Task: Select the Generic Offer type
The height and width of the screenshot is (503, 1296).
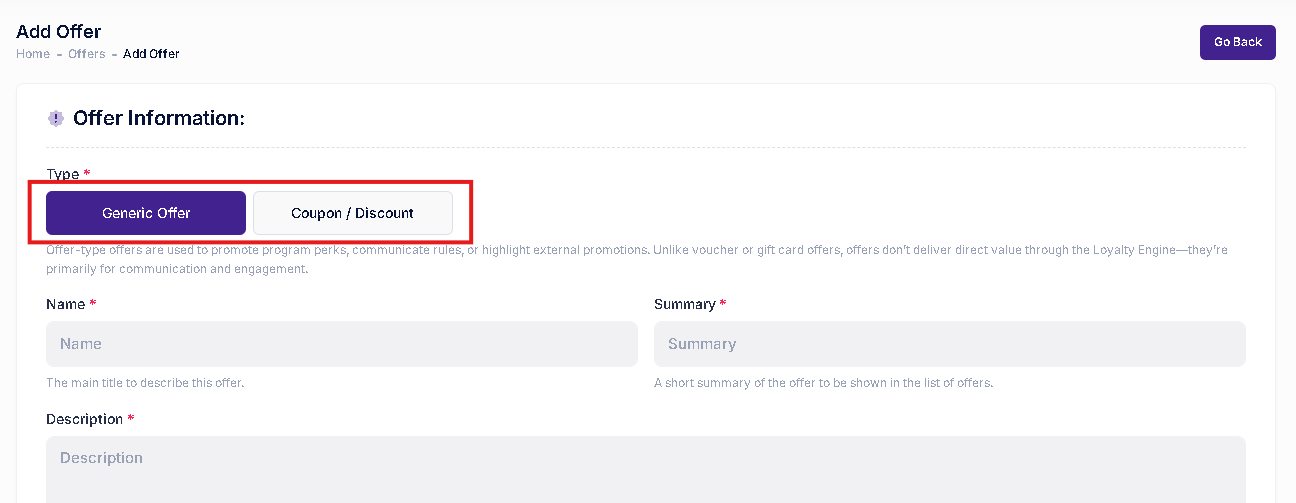Action: (x=146, y=213)
